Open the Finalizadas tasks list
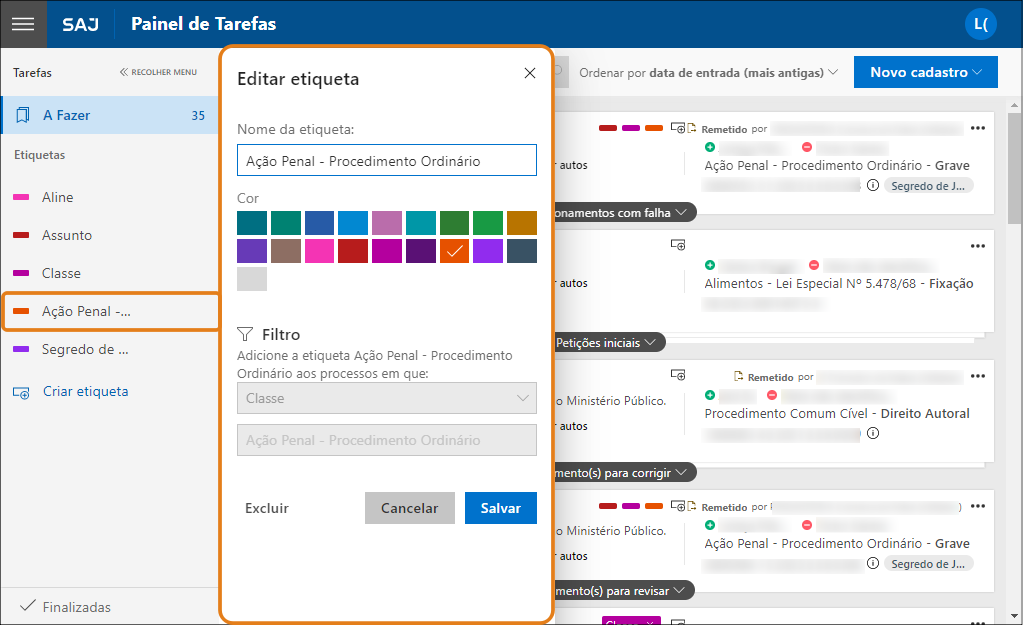This screenshot has height=625, width=1023. pos(76,607)
